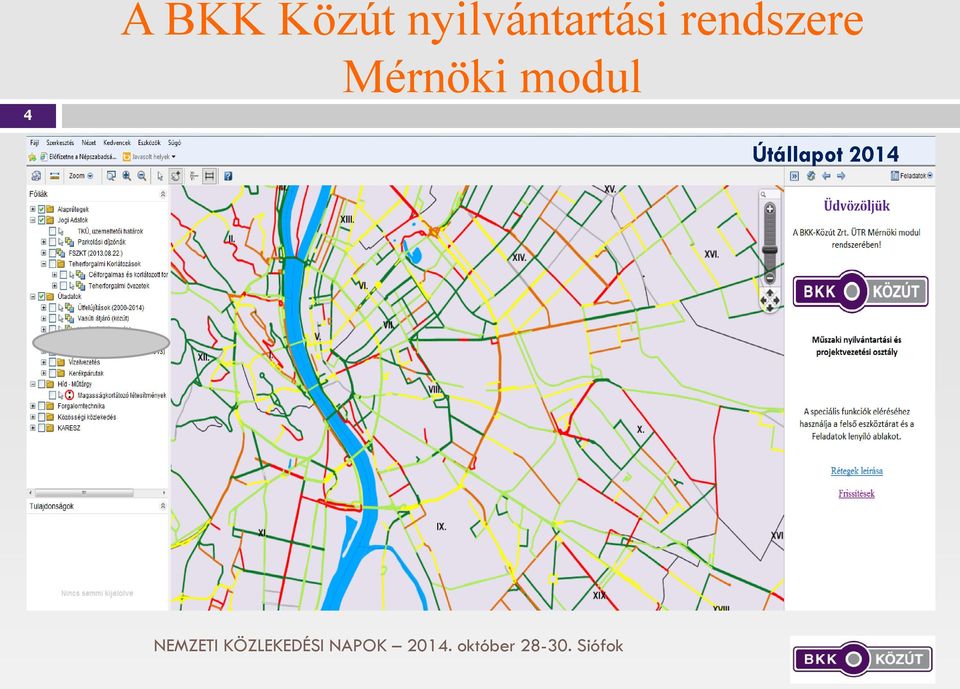Uncheck the Jogi Adatok checkbox
This screenshot has height=689, width=960.
tap(42, 220)
